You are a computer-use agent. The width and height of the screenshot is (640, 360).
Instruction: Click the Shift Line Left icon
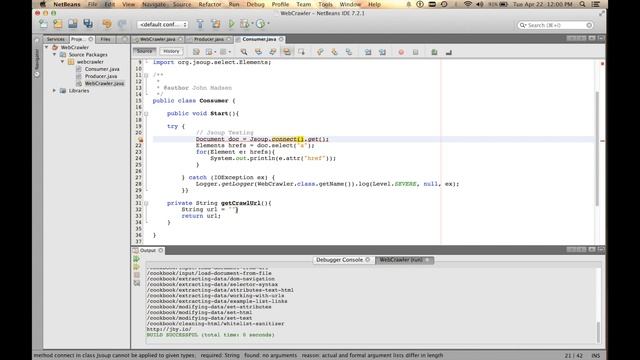tap(368, 52)
